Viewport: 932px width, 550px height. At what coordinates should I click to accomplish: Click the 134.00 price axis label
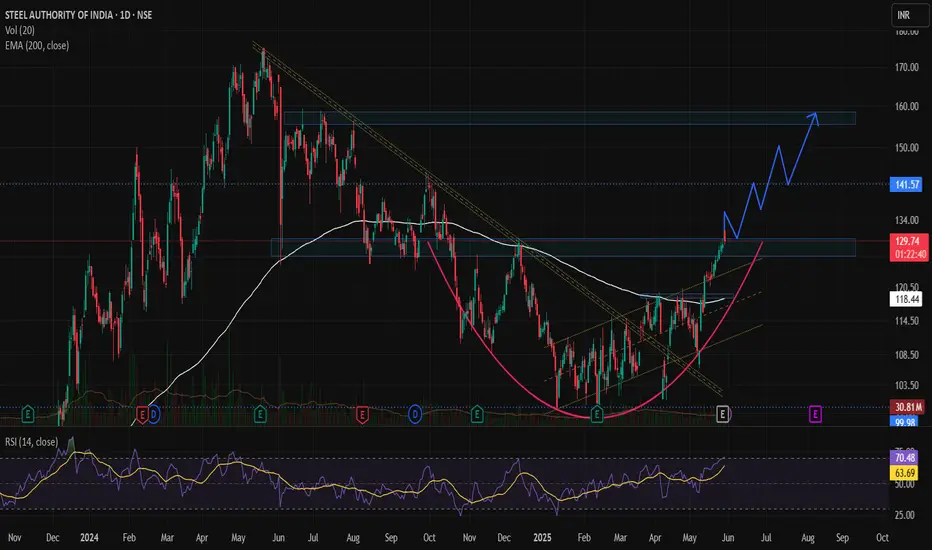[x=907, y=221]
